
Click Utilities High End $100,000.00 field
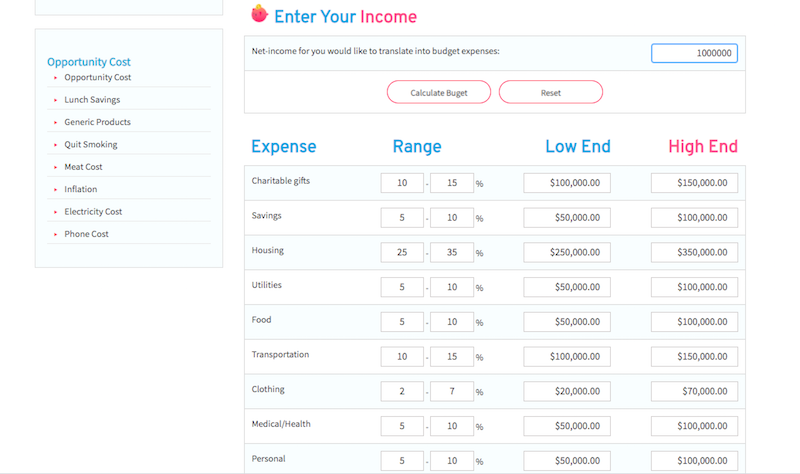click(x=694, y=287)
